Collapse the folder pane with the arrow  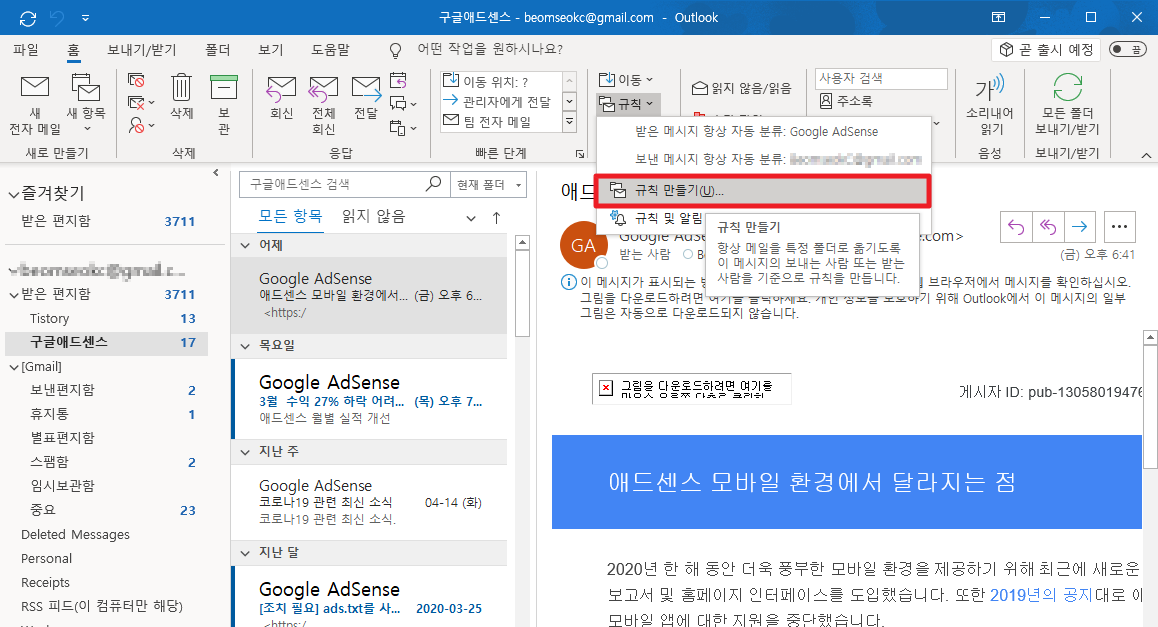tap(216, 173)
